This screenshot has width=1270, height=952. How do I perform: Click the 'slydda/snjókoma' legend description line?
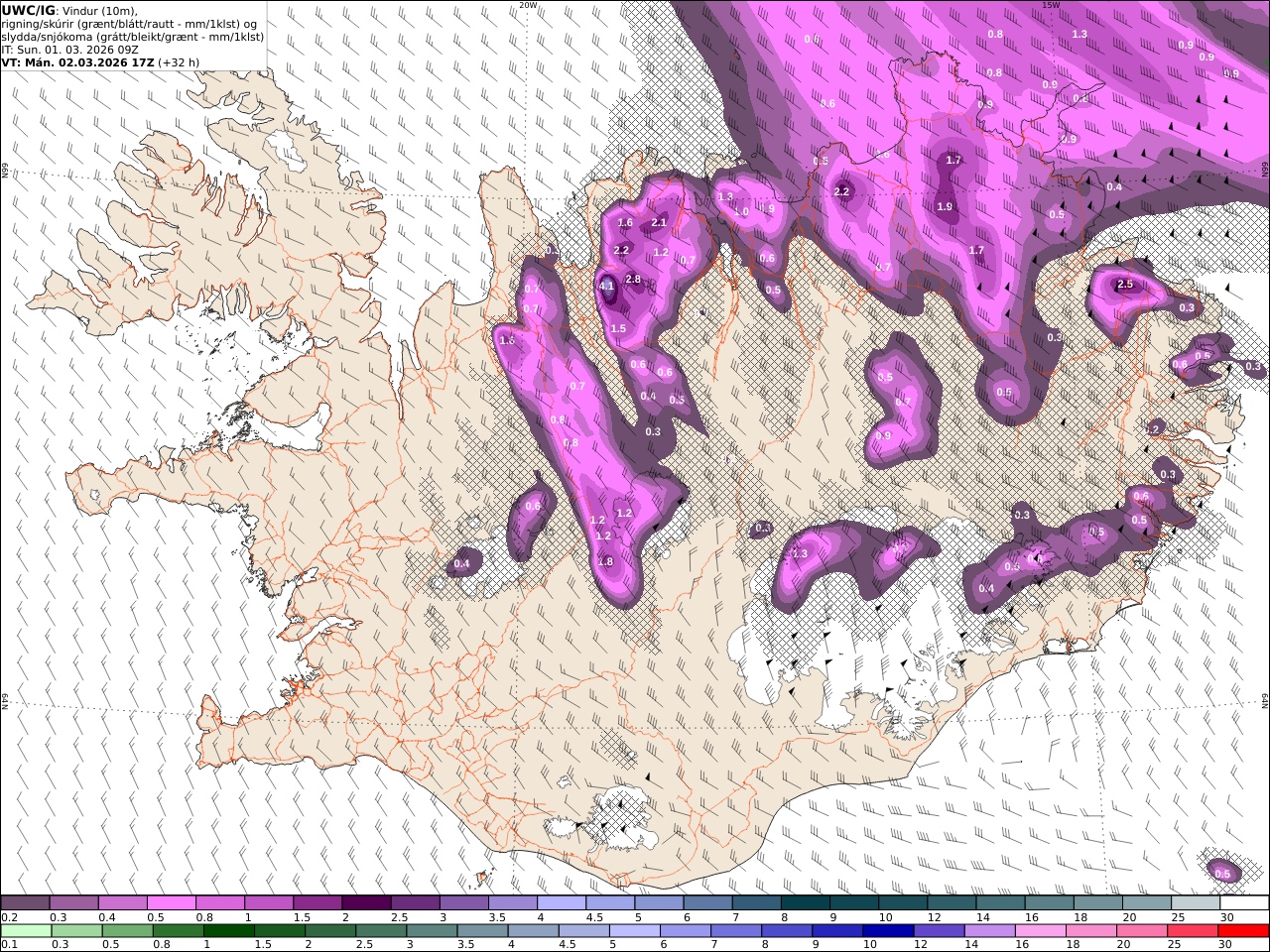tap(132, 36)
